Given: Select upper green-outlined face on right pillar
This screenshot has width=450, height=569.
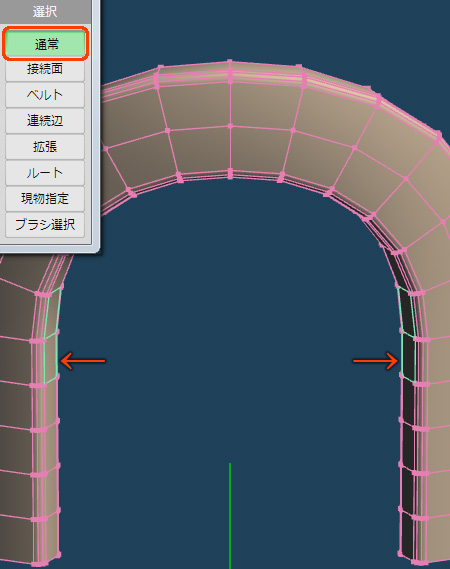Looking at the screenshot, I should [406, 311].
